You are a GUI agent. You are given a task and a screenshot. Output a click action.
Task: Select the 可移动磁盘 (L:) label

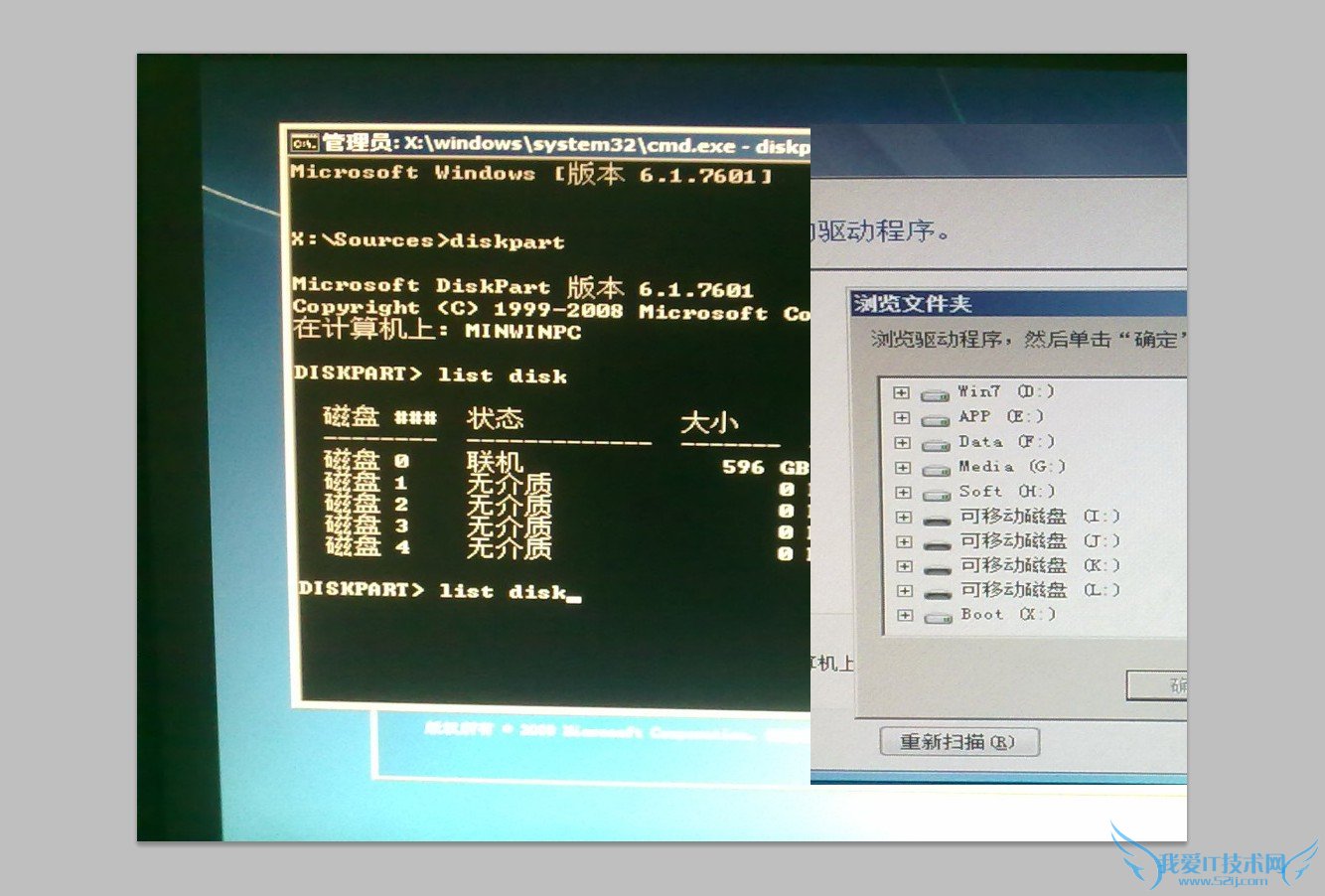click(1040, 590)
